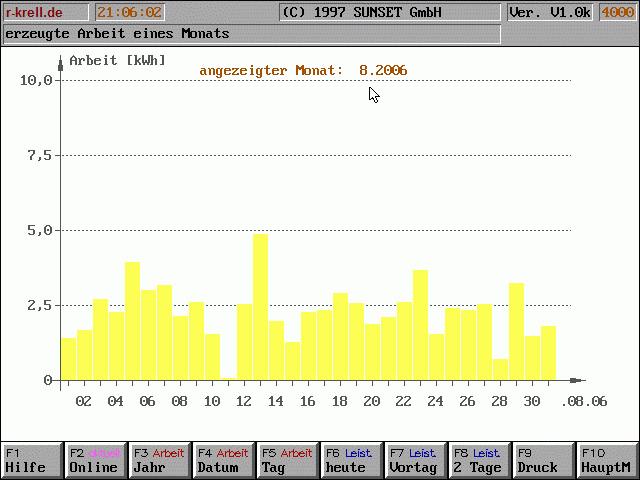
Task: Open F8 Leistung 2 Tage view
Action: (x=479, y=460)
